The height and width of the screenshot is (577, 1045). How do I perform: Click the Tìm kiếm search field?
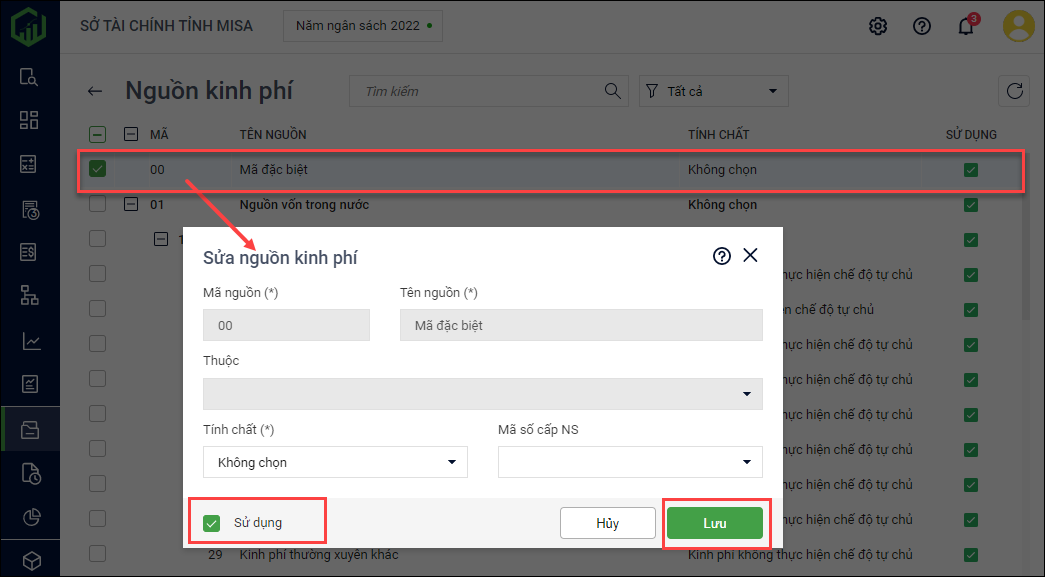pos(480,91)
